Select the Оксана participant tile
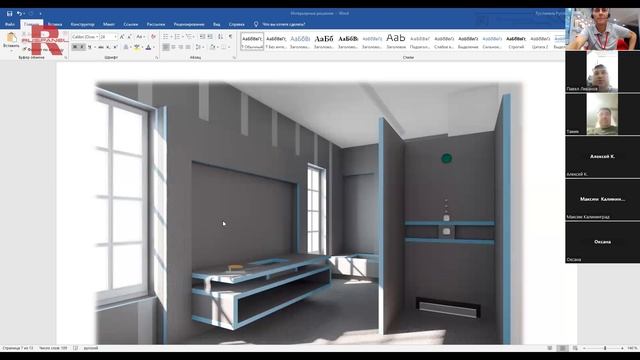This screenshot has width=640, height=360. [602, 242]
